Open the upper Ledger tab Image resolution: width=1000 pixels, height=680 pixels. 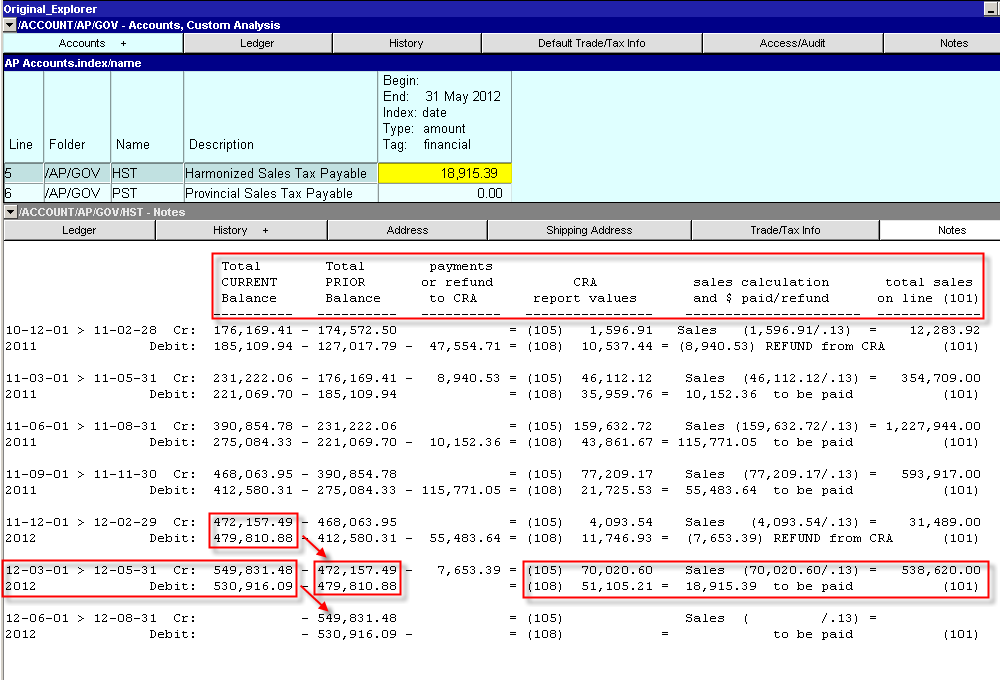click(x=257, y=43)
